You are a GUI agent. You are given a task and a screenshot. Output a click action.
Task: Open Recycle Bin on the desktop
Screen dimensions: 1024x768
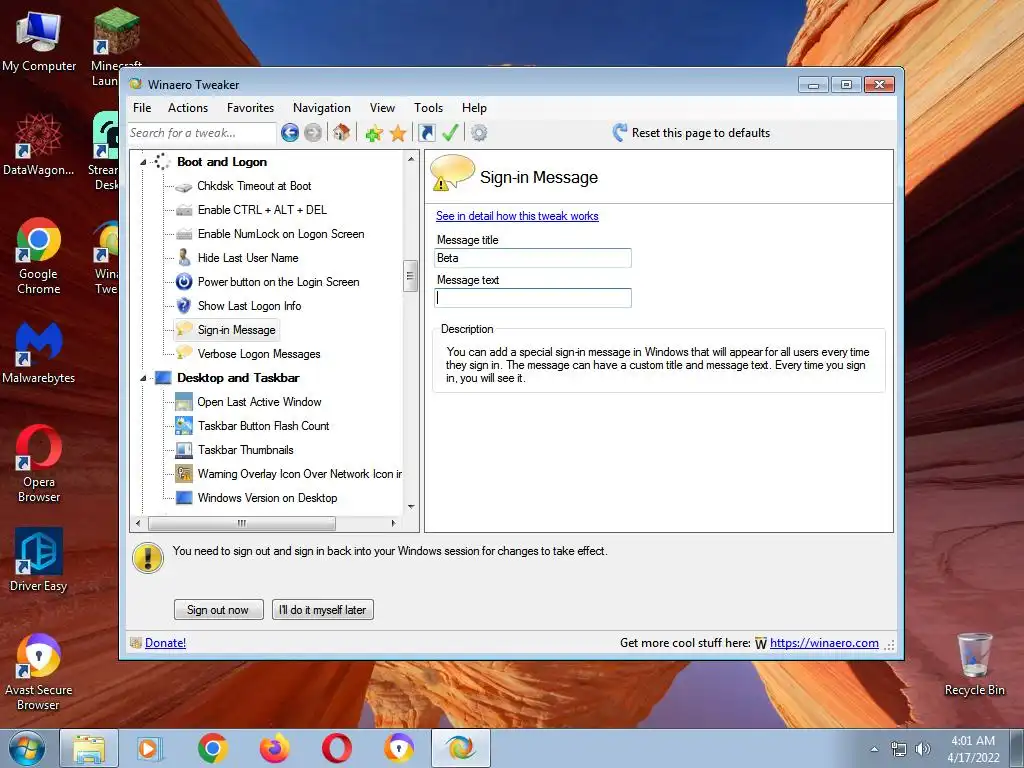pos(974,664)
